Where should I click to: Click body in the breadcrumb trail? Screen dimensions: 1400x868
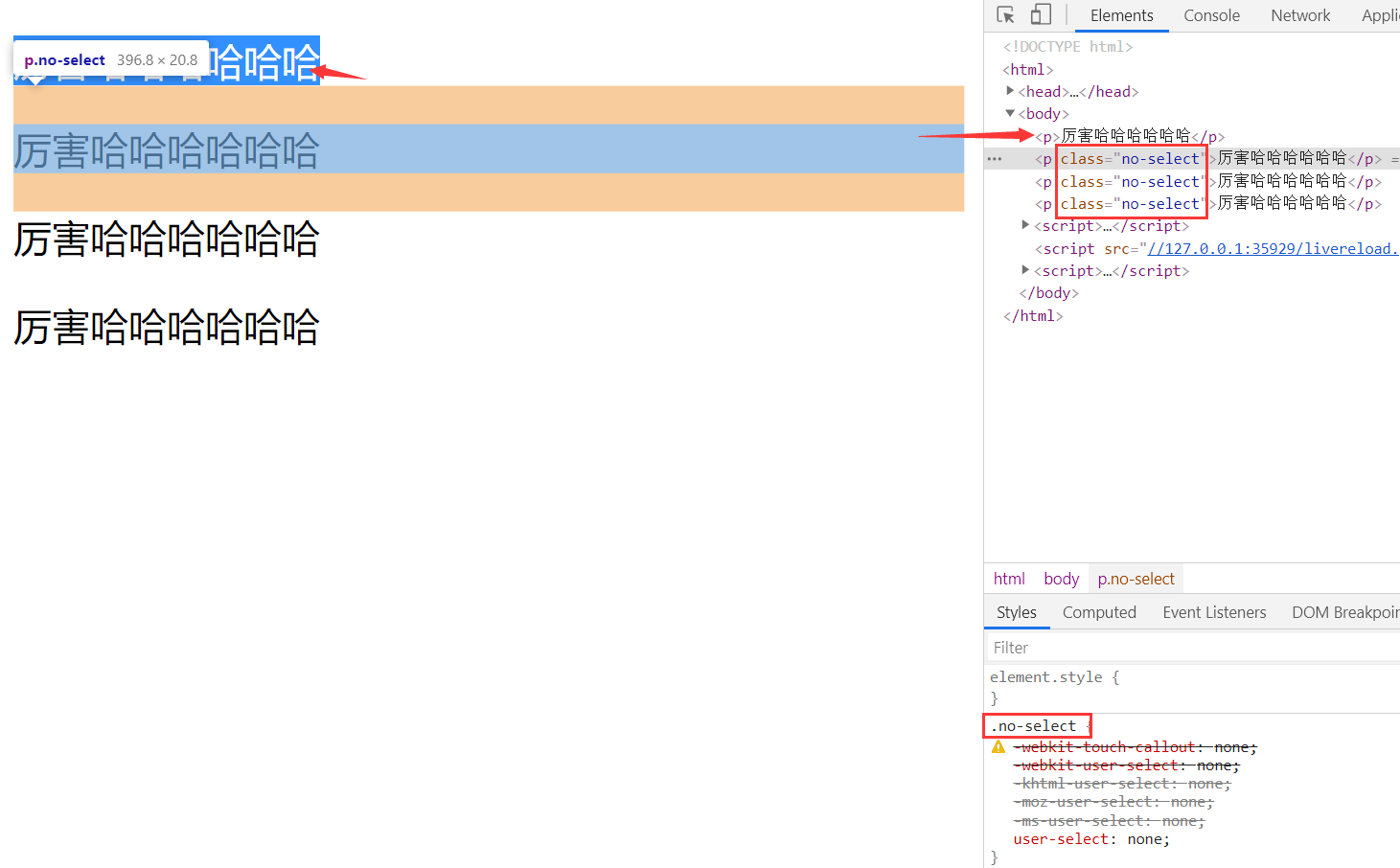coord(1061,579)
